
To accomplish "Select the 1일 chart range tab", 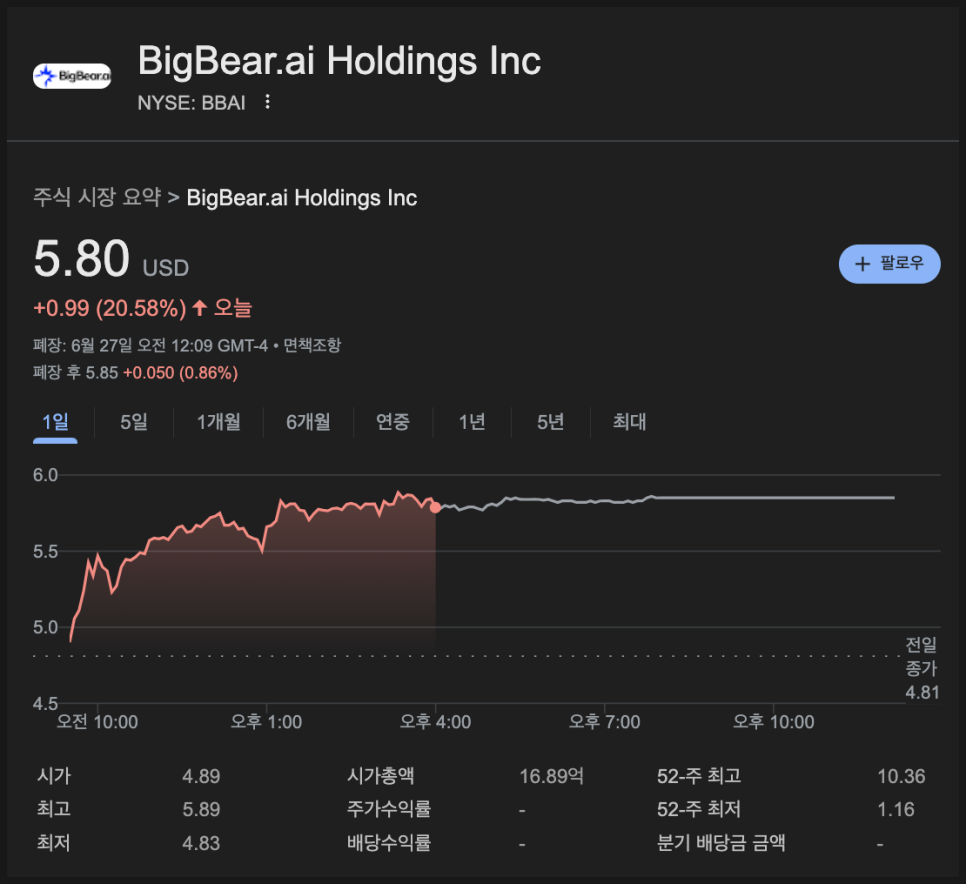I will coord(56,422).
